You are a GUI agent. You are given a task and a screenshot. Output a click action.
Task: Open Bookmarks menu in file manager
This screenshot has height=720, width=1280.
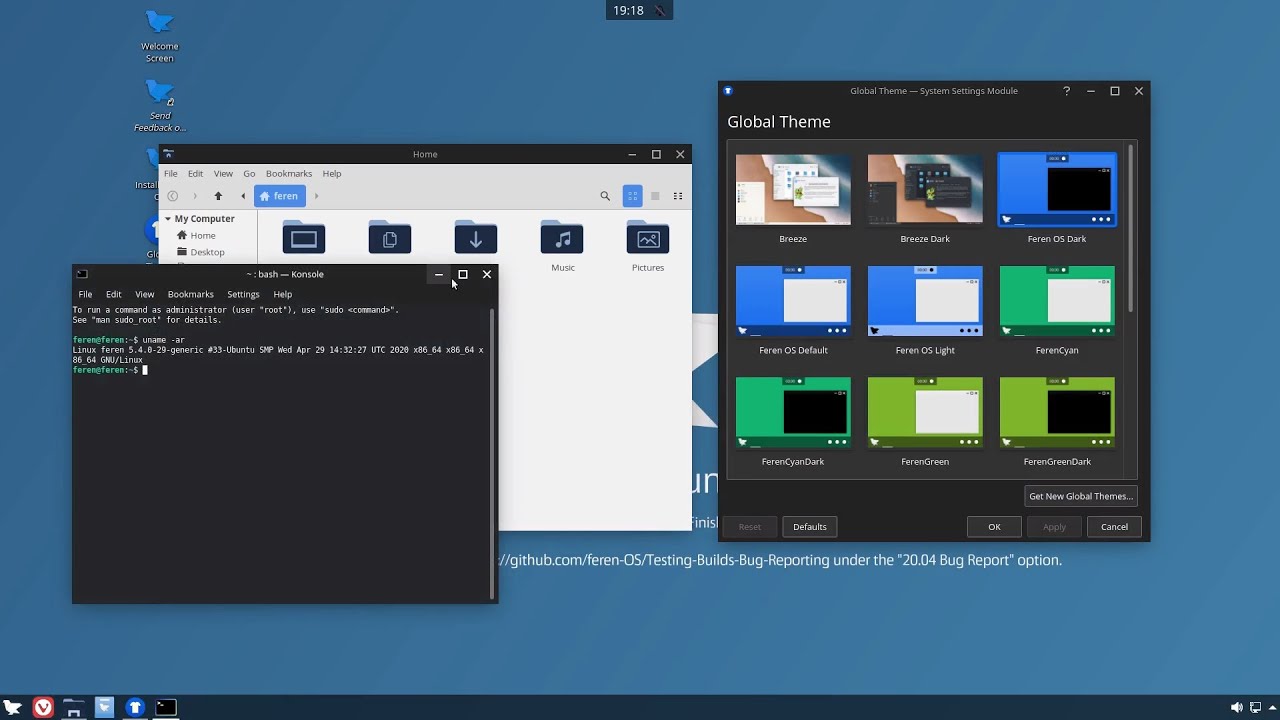pyautogui.click(x=289, y=174)
